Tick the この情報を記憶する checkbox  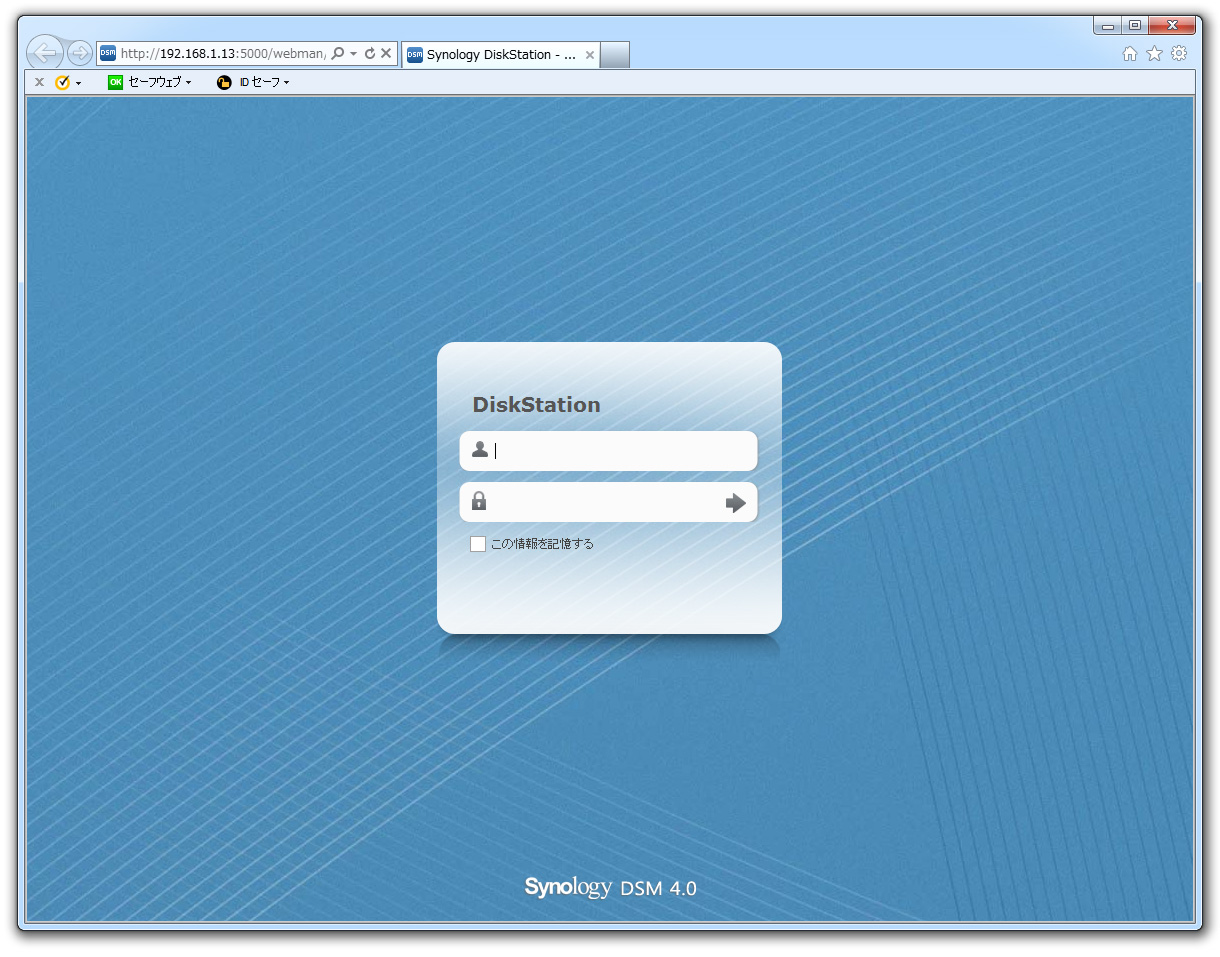coord(478,544)
